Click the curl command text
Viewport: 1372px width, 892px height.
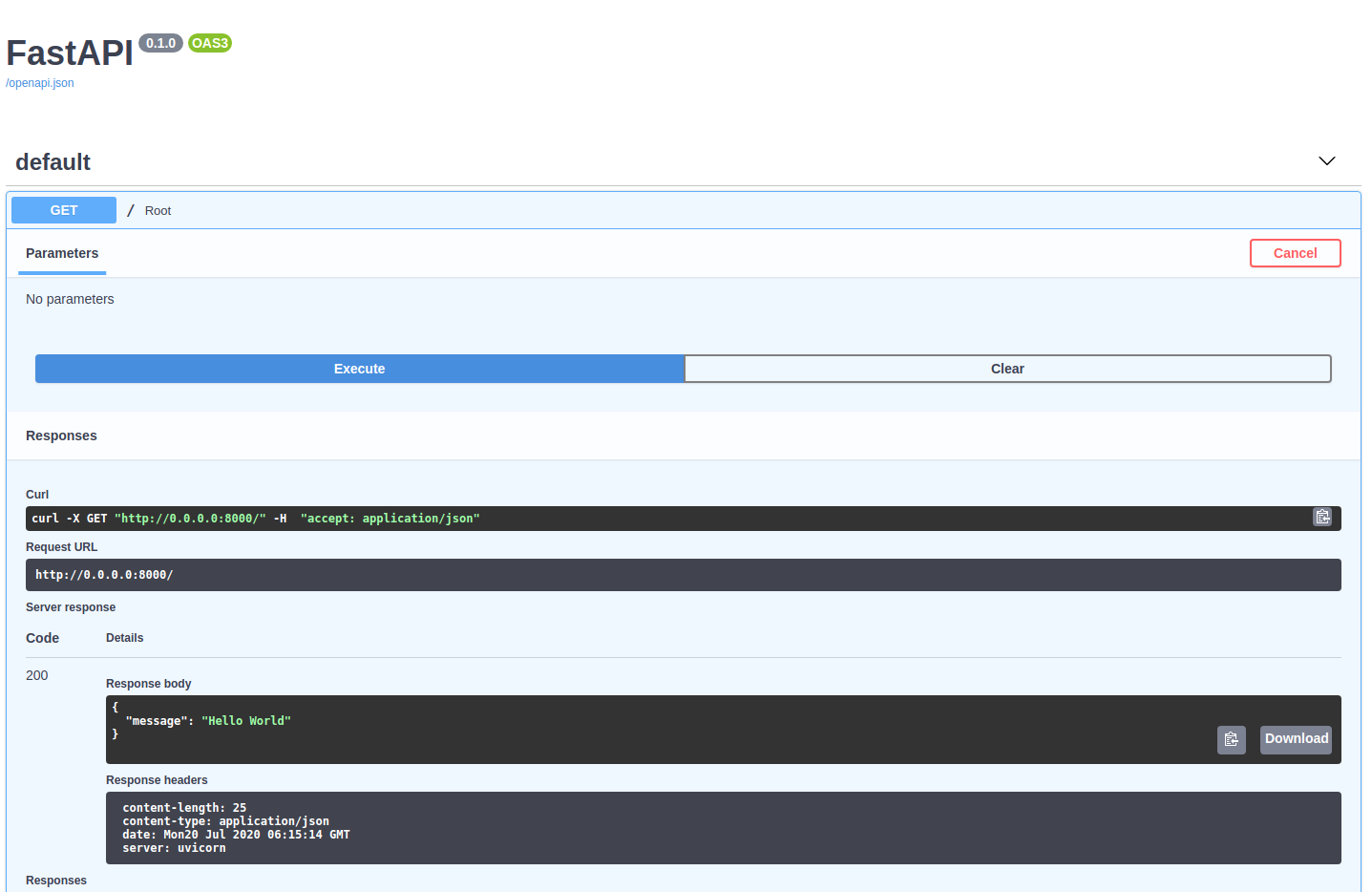pyautogui.click(x=256, y=519)
